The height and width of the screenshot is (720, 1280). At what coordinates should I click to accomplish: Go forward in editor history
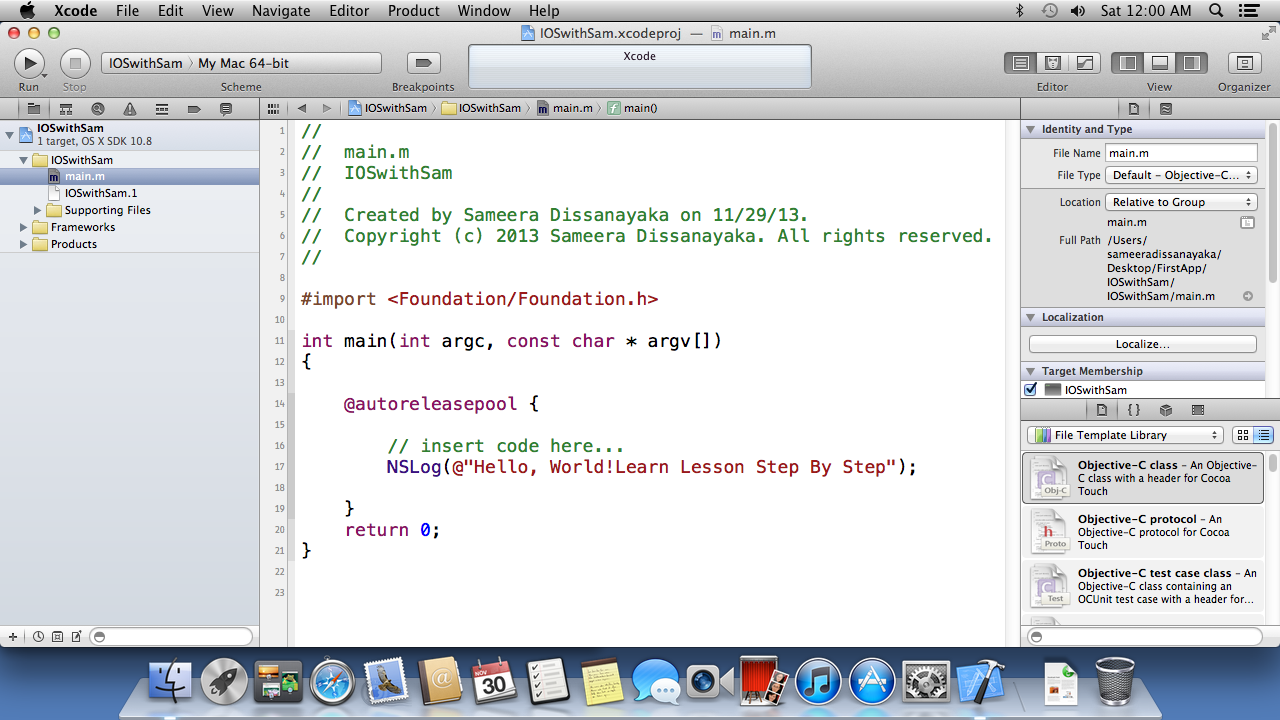(326, 108)
